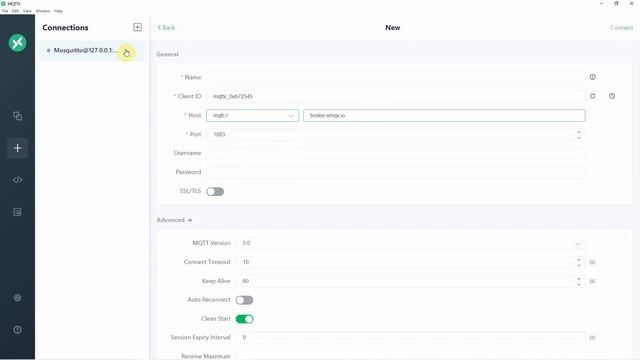The width and height of the screenshot is (640, 360).
Task: Click the unit icon beside Session Expiry Interval
Action: [x=592, y=338]
